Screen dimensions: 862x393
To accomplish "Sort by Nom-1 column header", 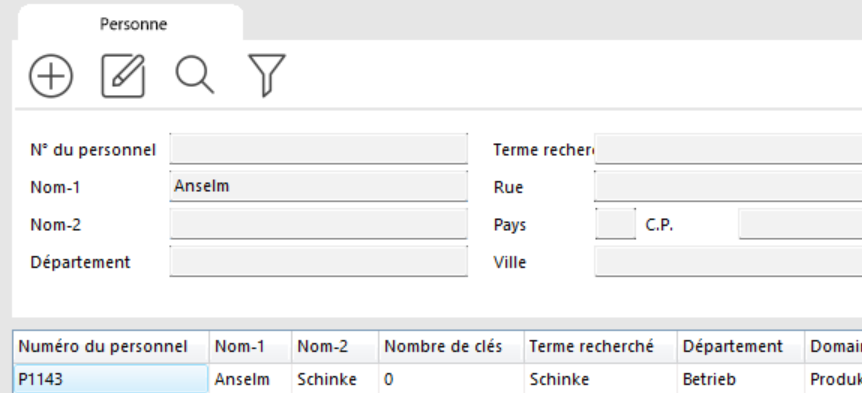I will pyautogui.click(x=251, y=347).
